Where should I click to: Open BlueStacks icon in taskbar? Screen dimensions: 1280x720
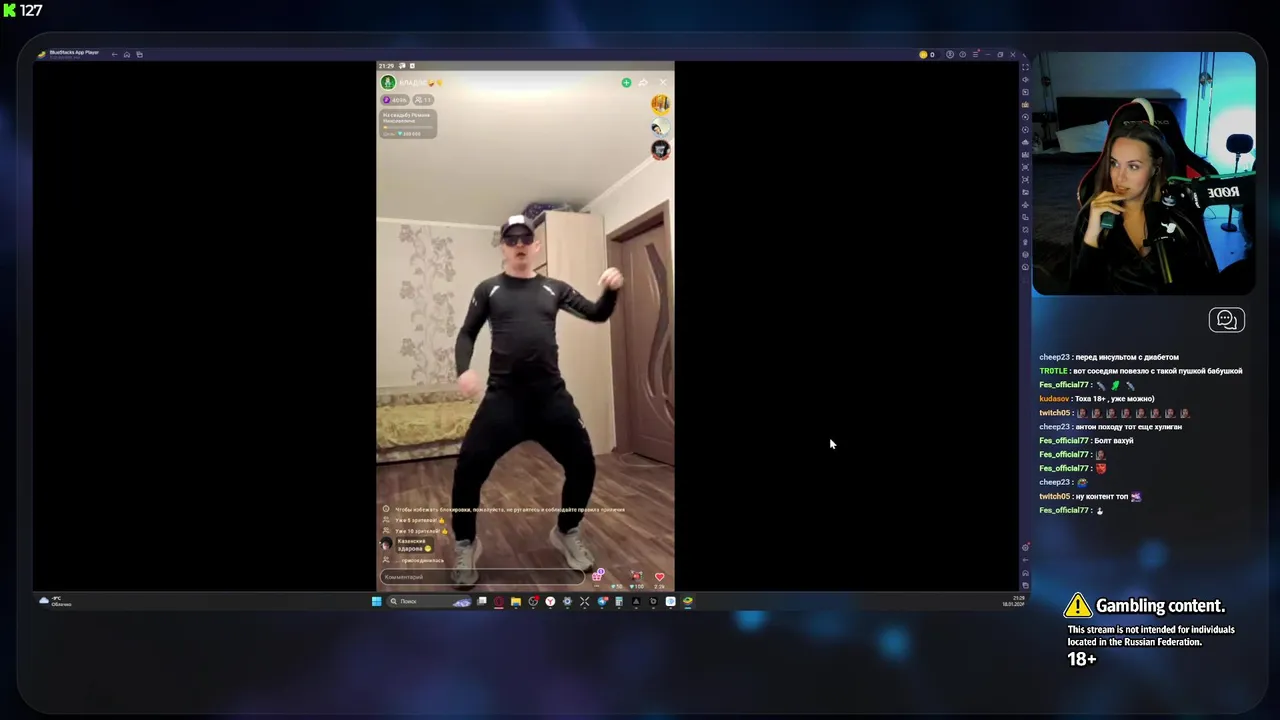(688, 601)
